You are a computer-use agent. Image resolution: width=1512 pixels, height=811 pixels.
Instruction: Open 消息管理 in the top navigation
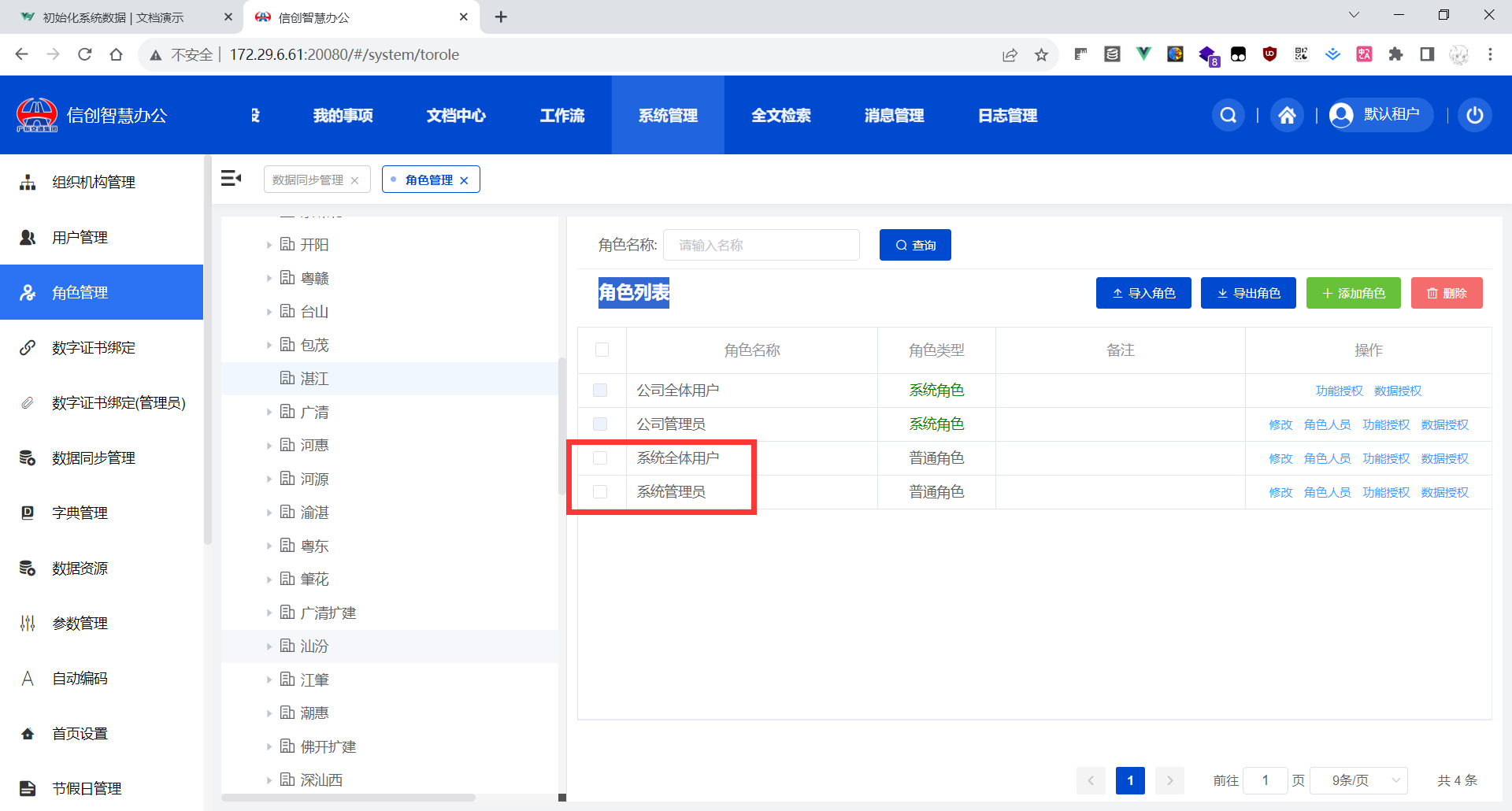pyautogui.click(x=895, y=116)
